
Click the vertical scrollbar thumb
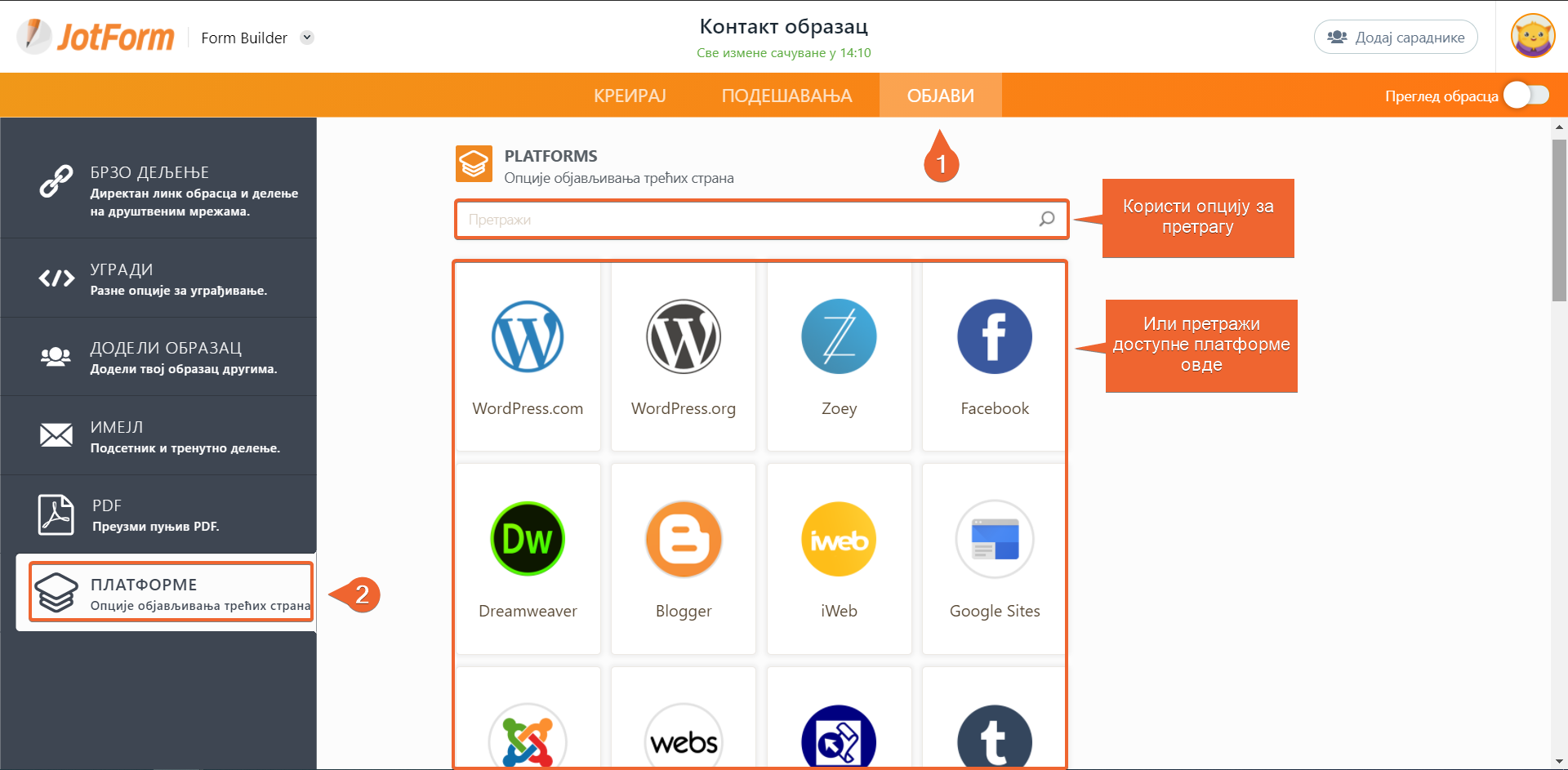pos(1559,220)
